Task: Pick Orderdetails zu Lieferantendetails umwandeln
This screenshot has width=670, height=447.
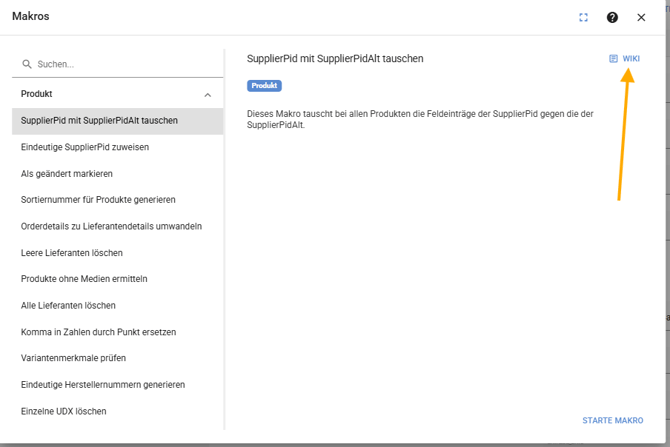Action: [111, 226]
